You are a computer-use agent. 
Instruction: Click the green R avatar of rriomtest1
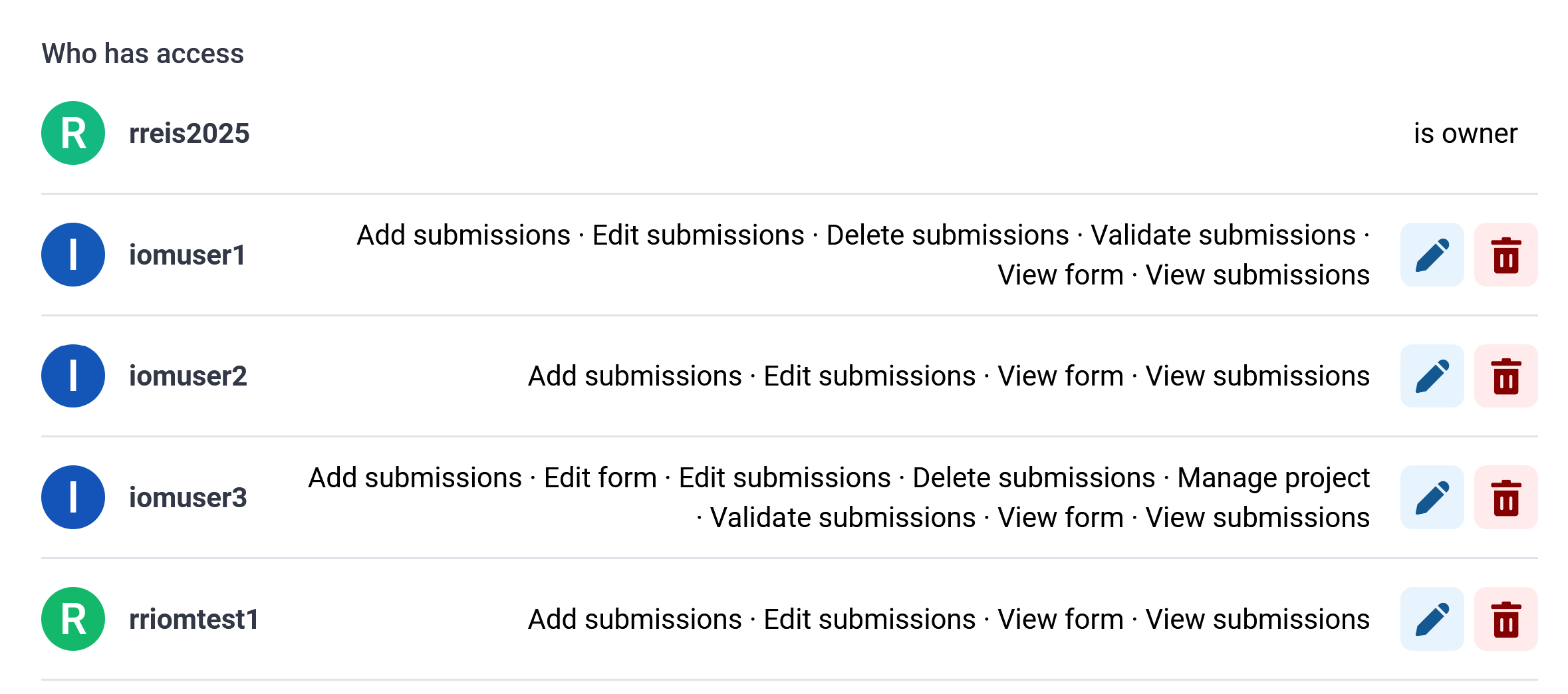coord(73,619)
